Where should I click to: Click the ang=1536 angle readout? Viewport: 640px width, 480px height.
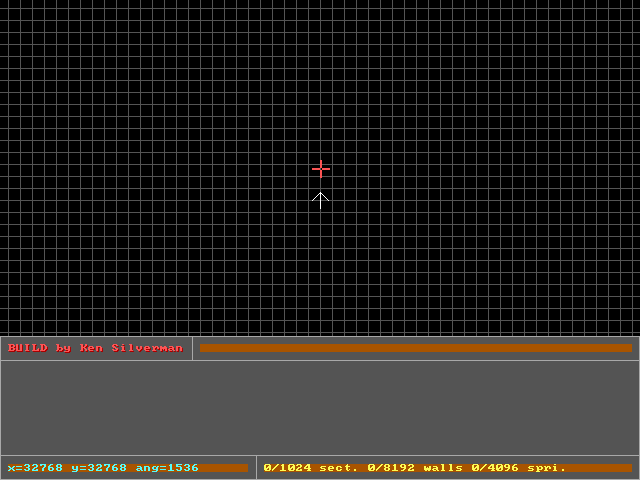pos(167,468)
